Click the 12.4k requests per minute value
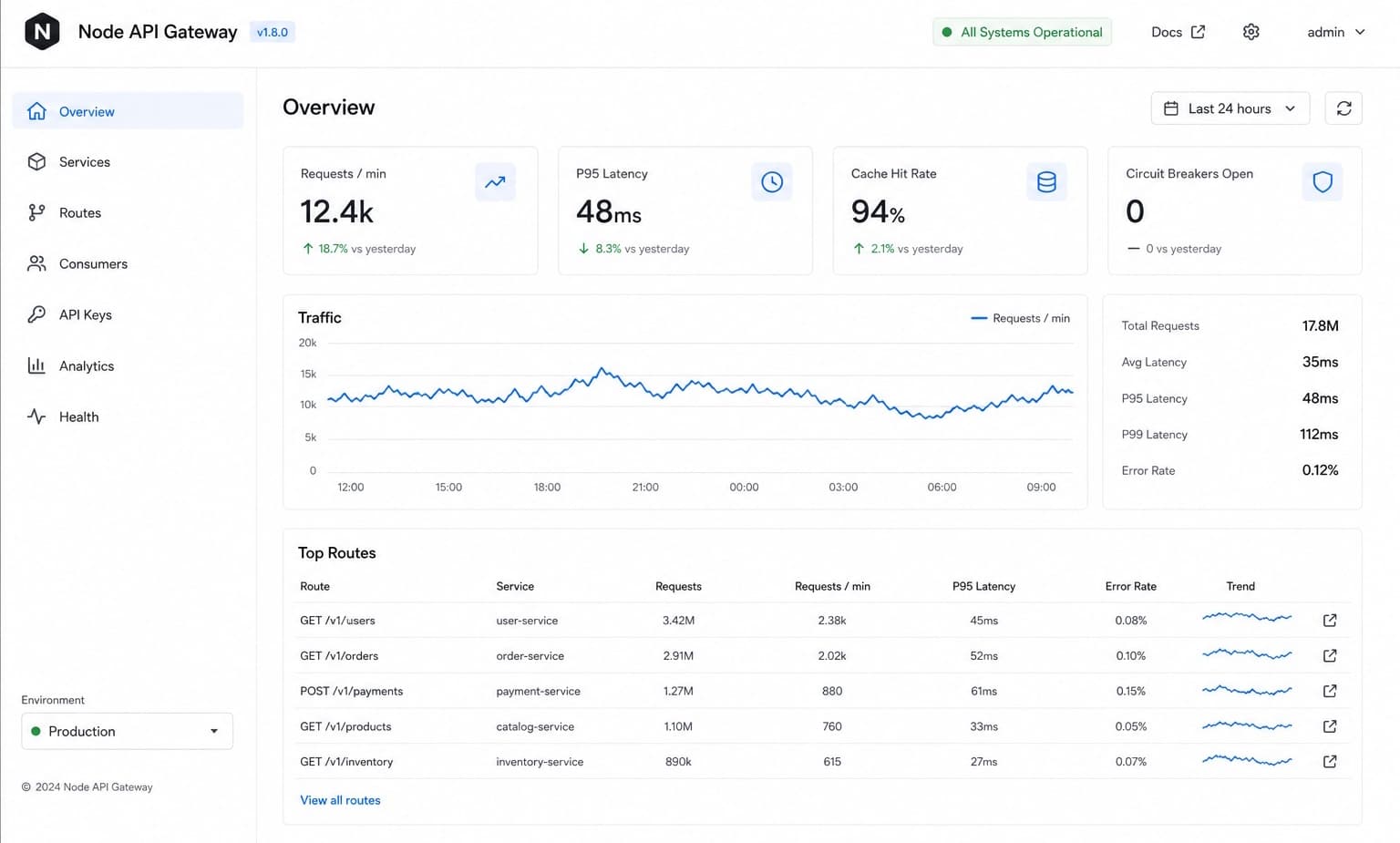Screen dimensions: 1400x843 (x=336, y=211)
